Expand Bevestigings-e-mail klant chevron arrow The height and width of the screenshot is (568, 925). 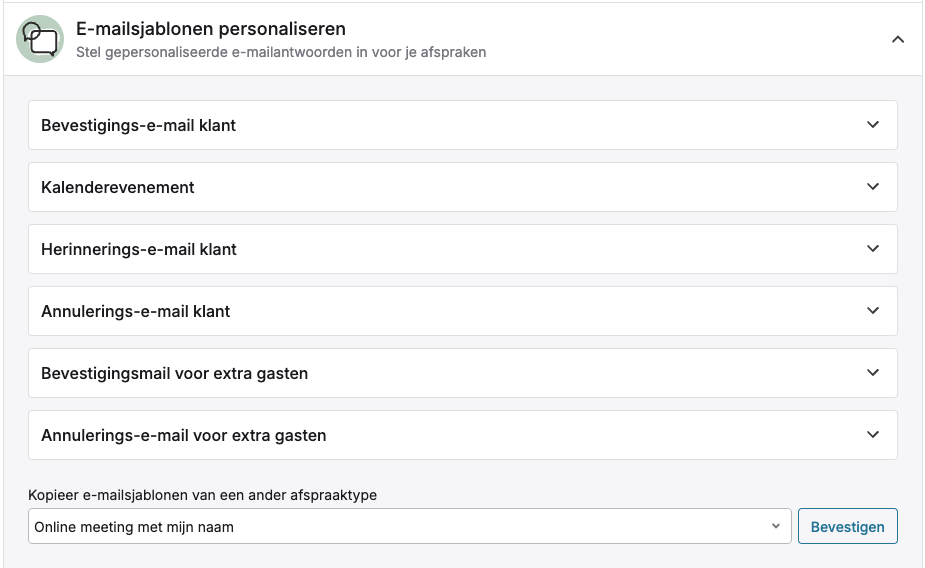coord(872,124)
